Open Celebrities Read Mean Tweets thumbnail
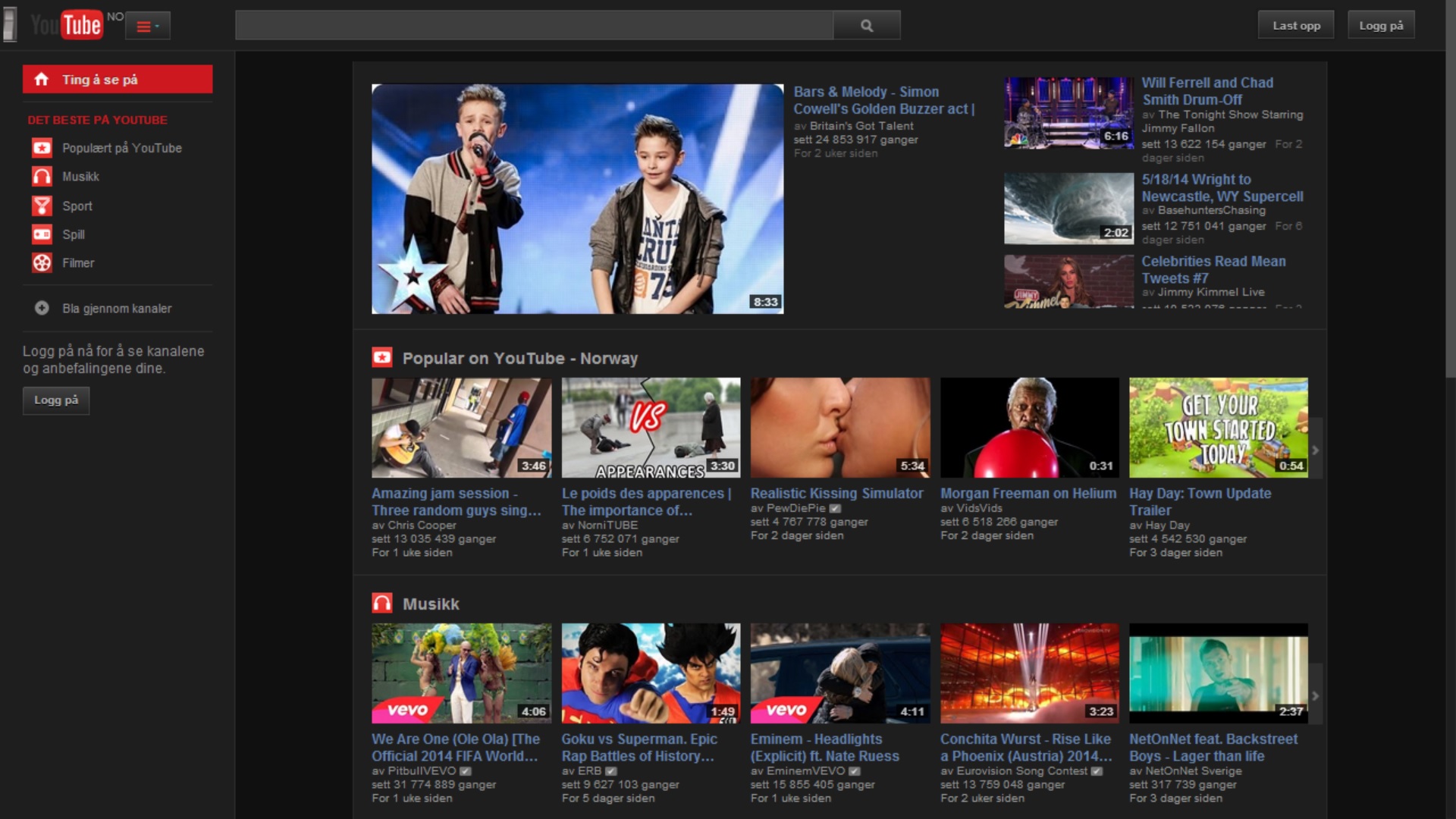 [1068, 281]
